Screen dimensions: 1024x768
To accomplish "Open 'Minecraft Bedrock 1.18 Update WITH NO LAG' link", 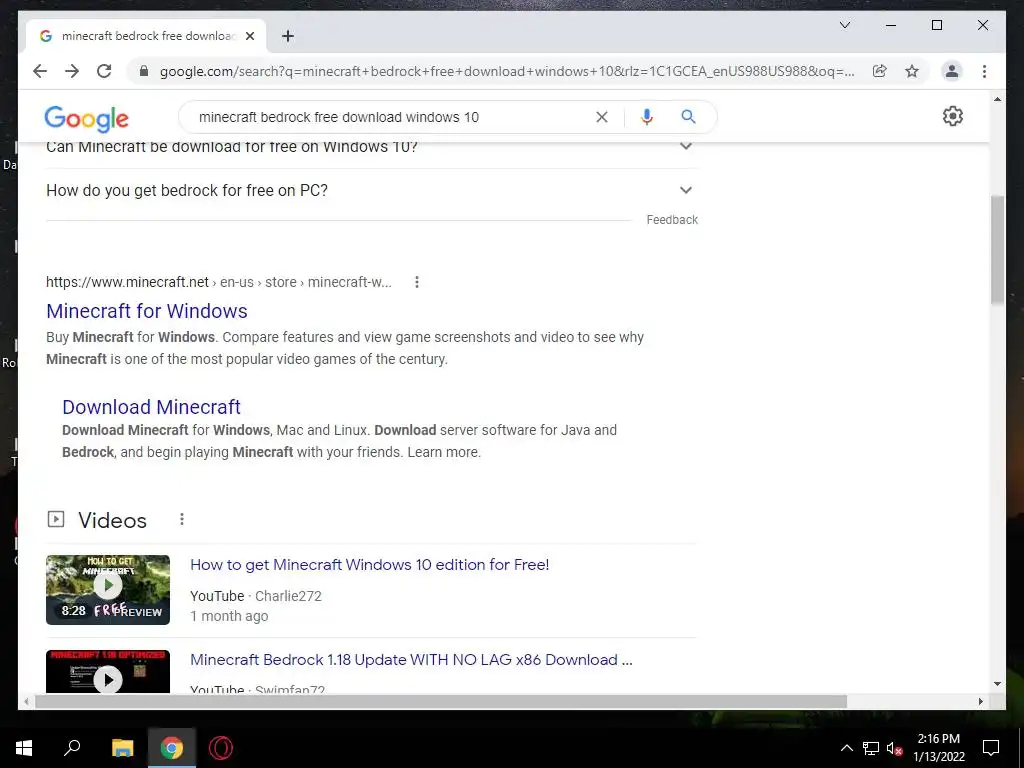I will point(411,660).
